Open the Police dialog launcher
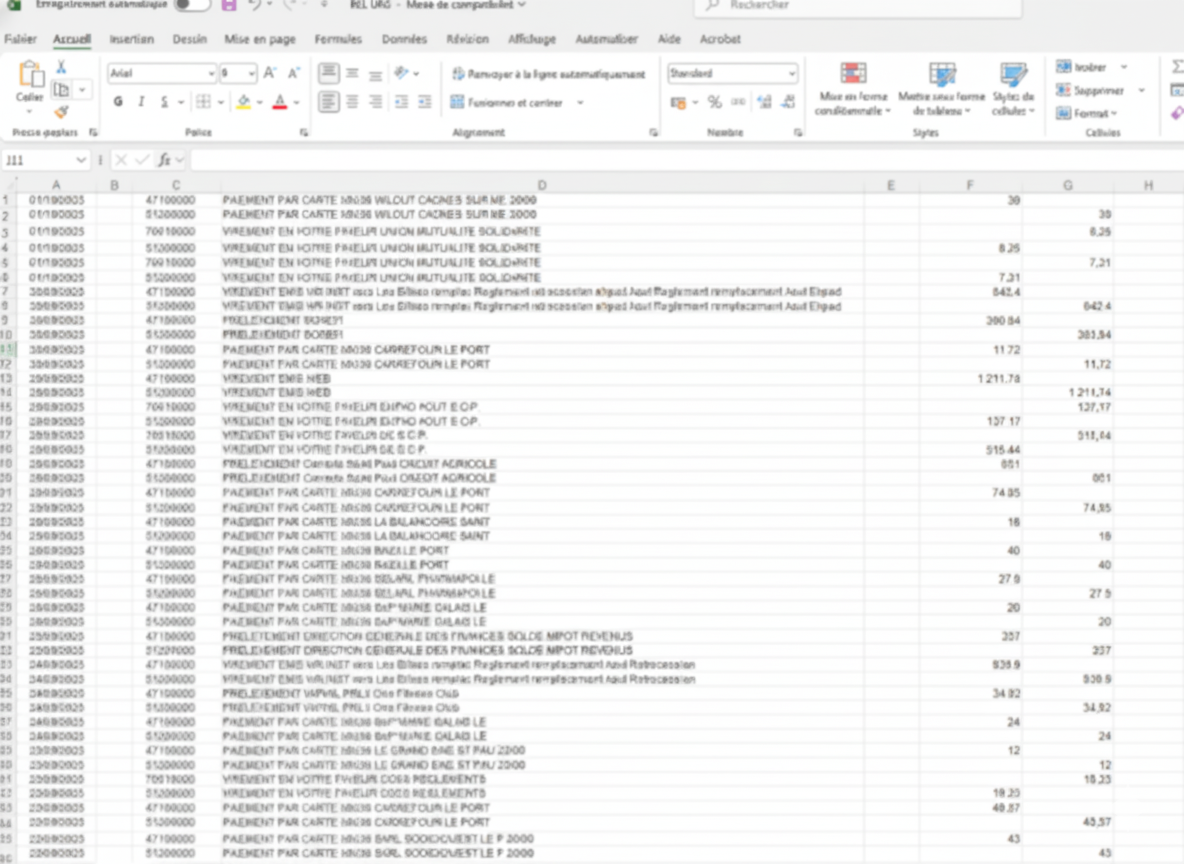1184x864 pixels. (x=304, y=133)
